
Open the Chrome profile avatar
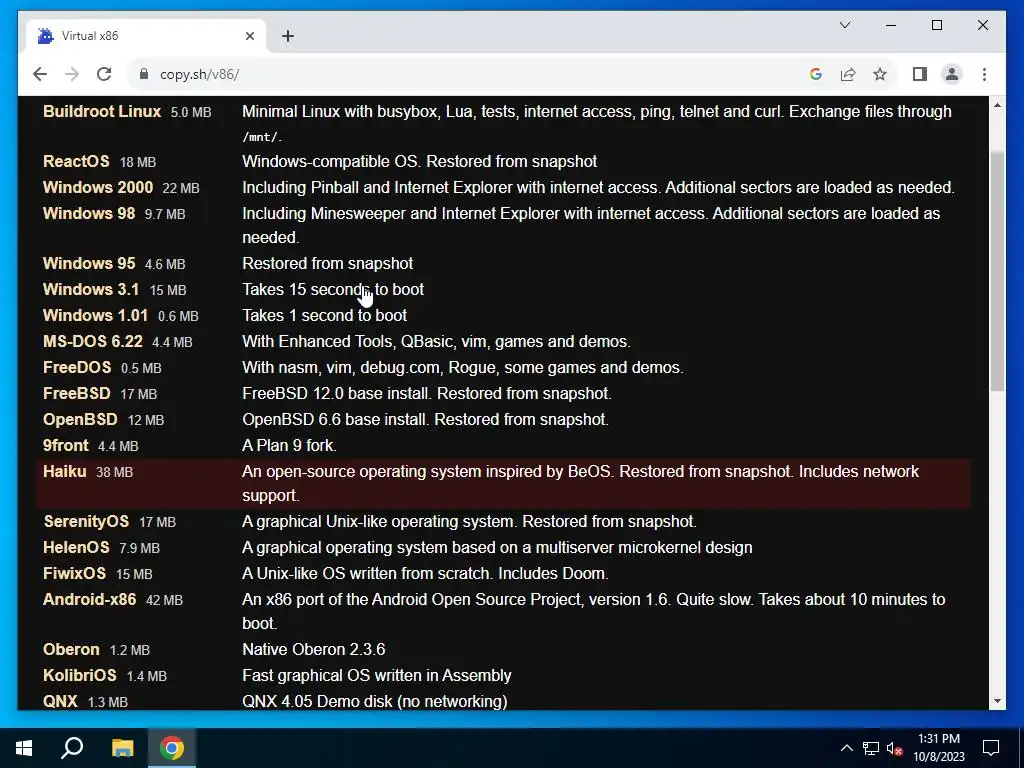(952, 74)
